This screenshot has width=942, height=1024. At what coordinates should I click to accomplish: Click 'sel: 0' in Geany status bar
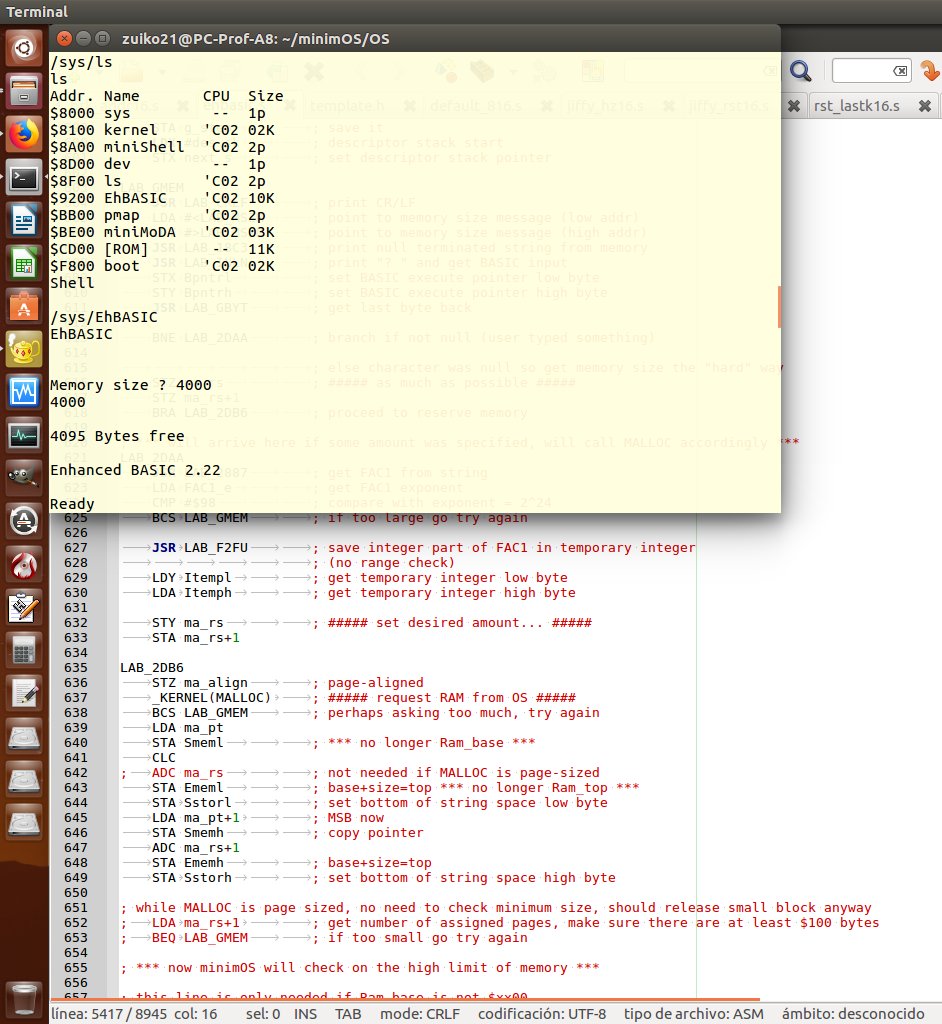[263, 1014]
